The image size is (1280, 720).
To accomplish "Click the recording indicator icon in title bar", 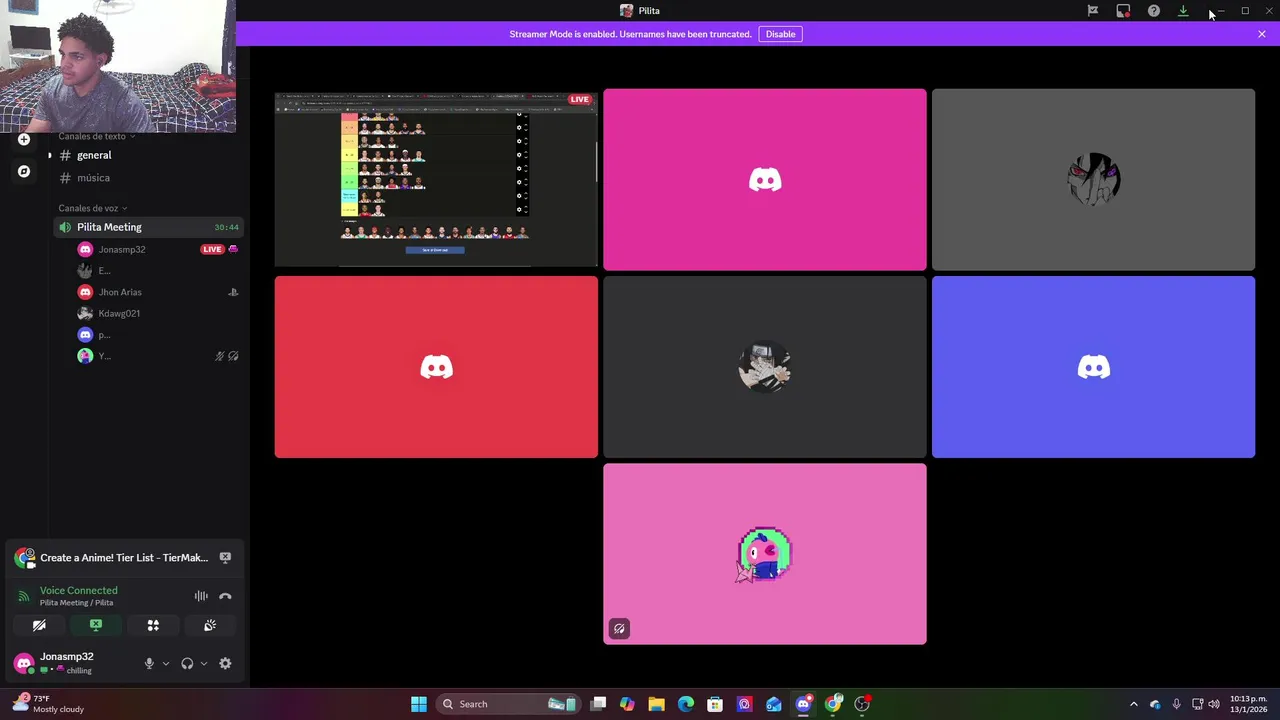I will tap(1123, 11).
